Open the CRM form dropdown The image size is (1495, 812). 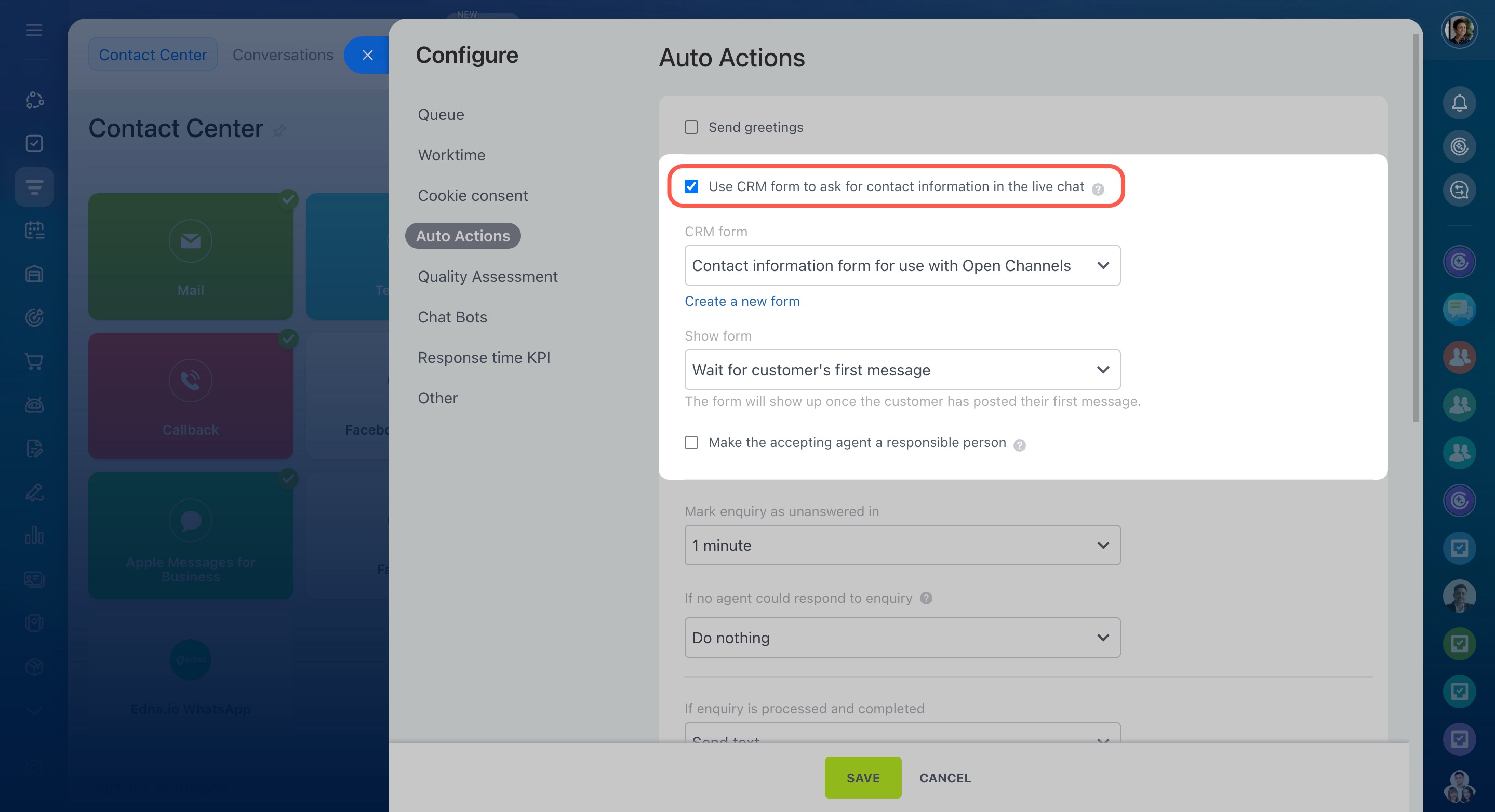pos(902,265)
